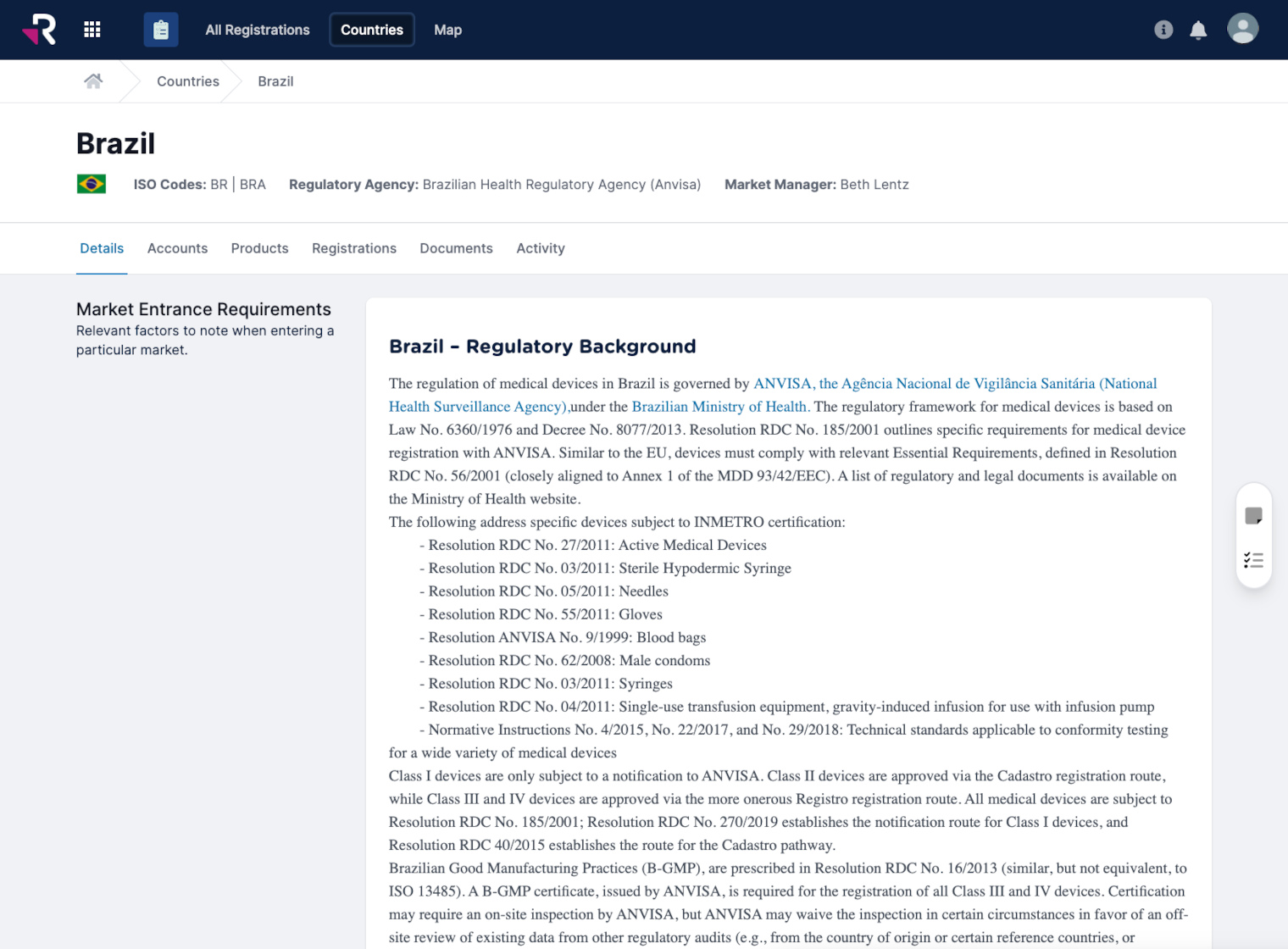
Task: Open All Registrations in the navigation
Action: (257, 30)
